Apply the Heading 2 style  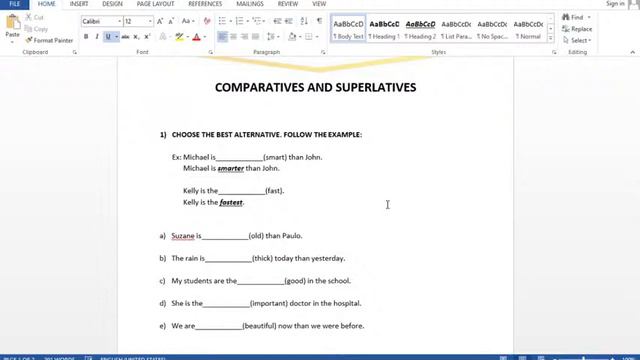click(x=420, y=29)
